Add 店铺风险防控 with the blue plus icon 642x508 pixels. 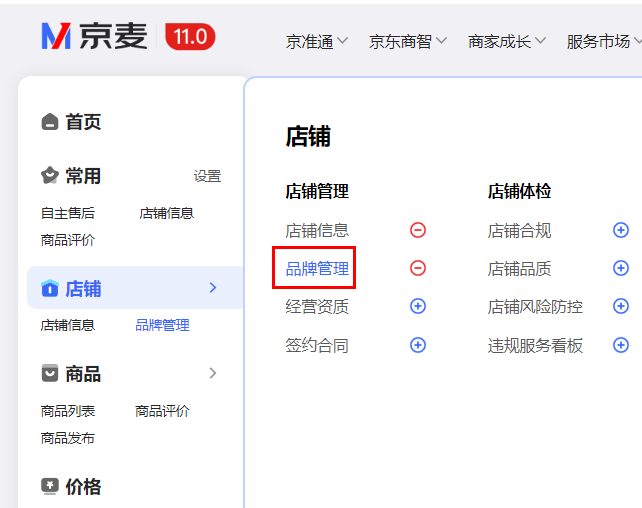click(621, 306)
